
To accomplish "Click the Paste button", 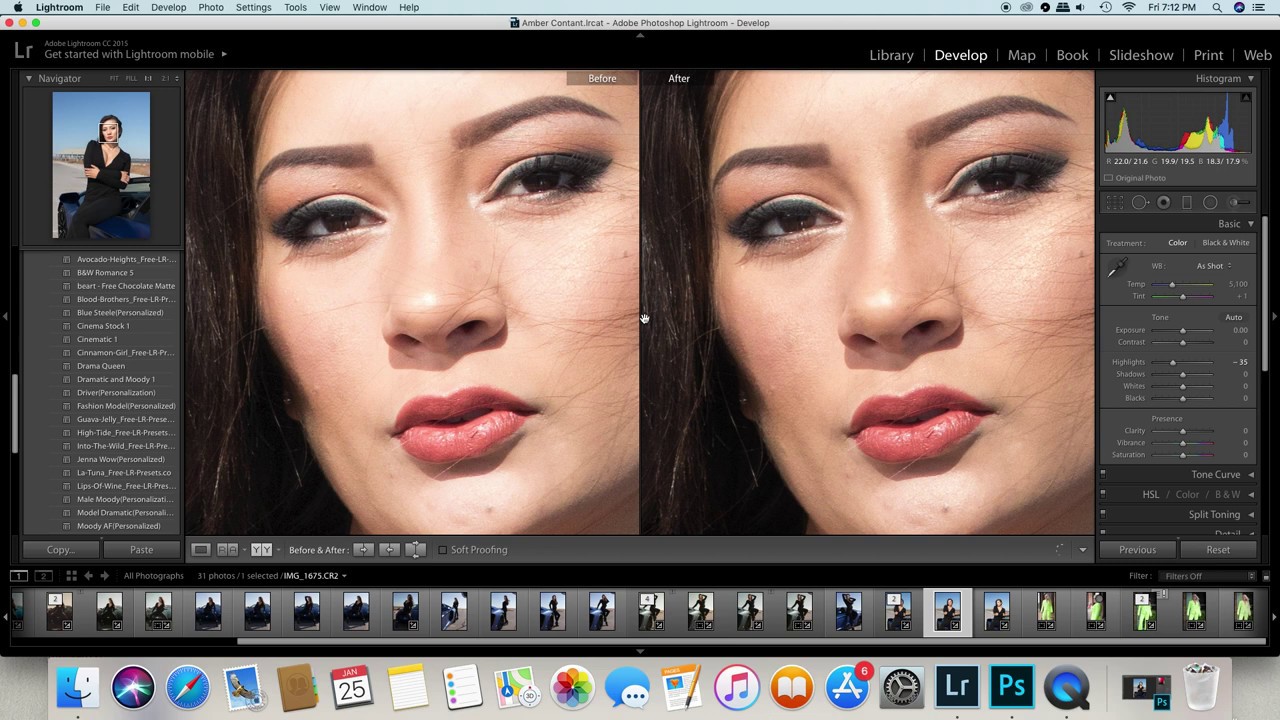I will pos(141,550).
